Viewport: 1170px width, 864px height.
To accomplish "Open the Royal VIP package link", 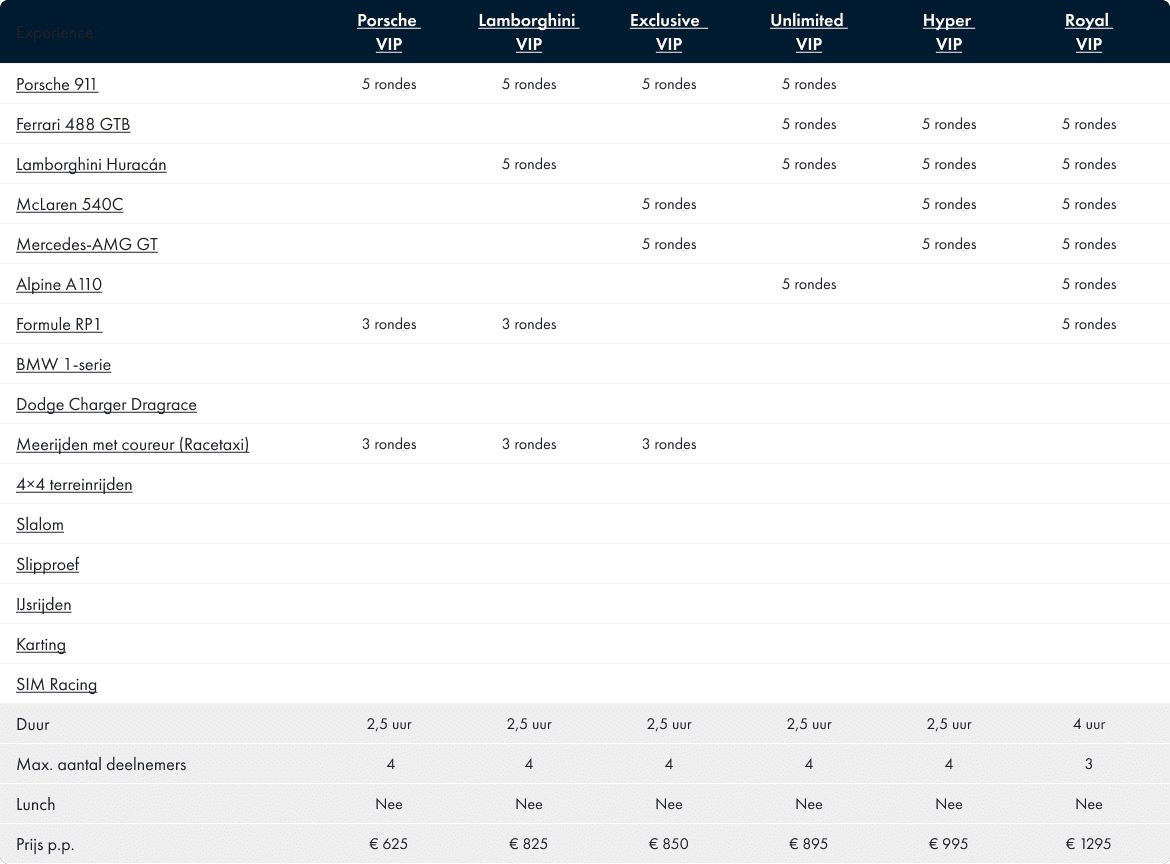I will pyautogui.click(x=1089, y=32).
